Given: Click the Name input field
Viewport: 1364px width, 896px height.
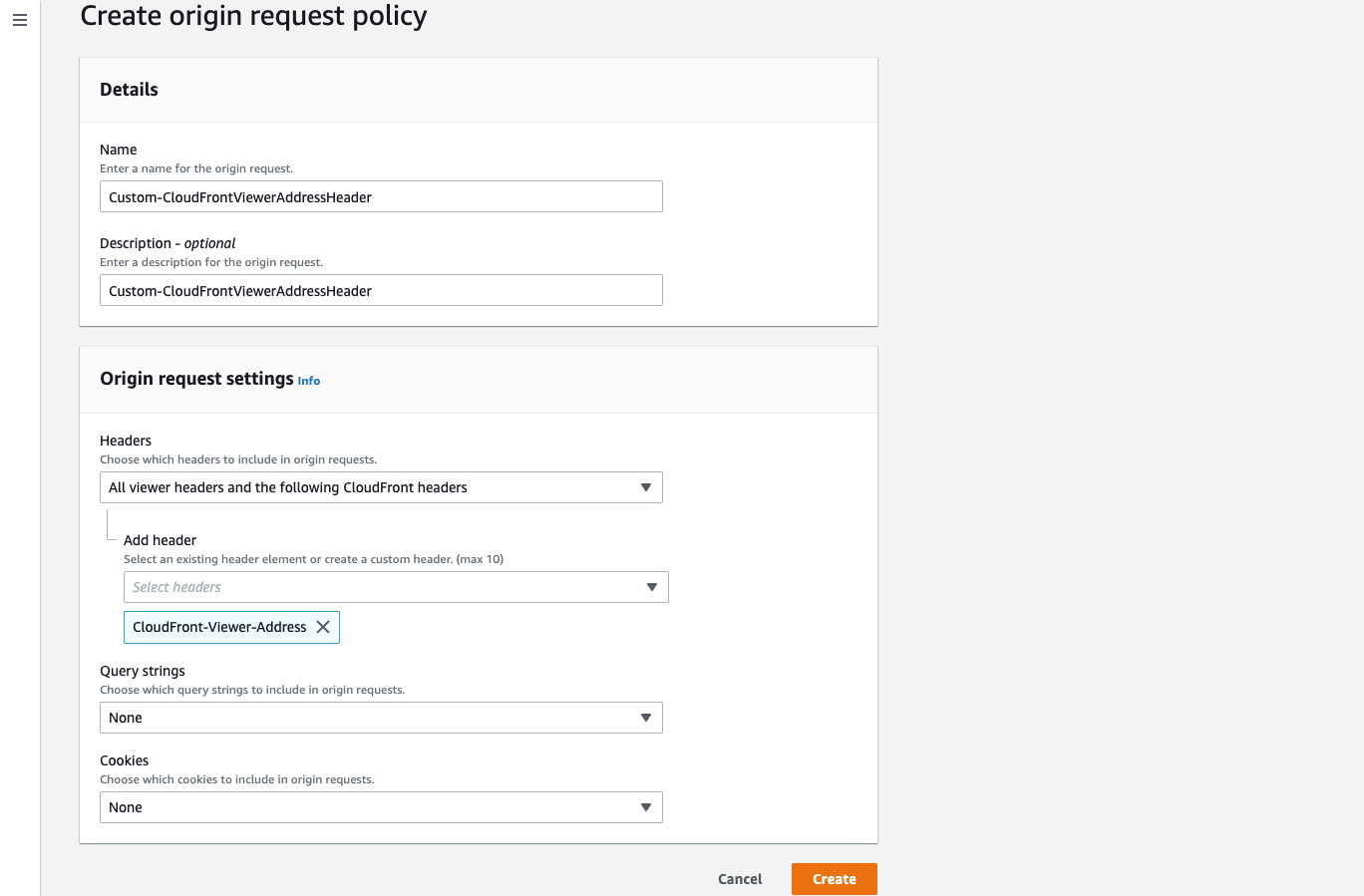Looking at the screenshot, I should (x=381, y=196).
